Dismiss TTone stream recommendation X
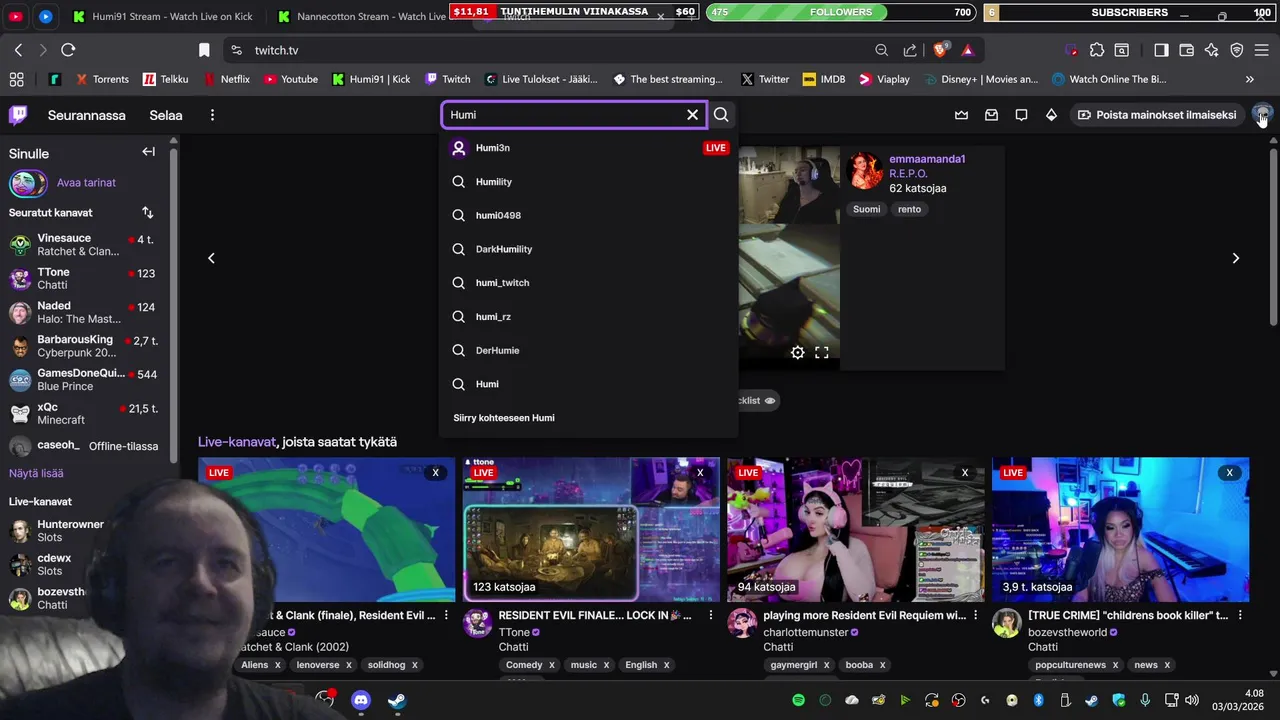The height and width of the screenshot is (720, 1280). pyautogui.click(x=700, y=472)
